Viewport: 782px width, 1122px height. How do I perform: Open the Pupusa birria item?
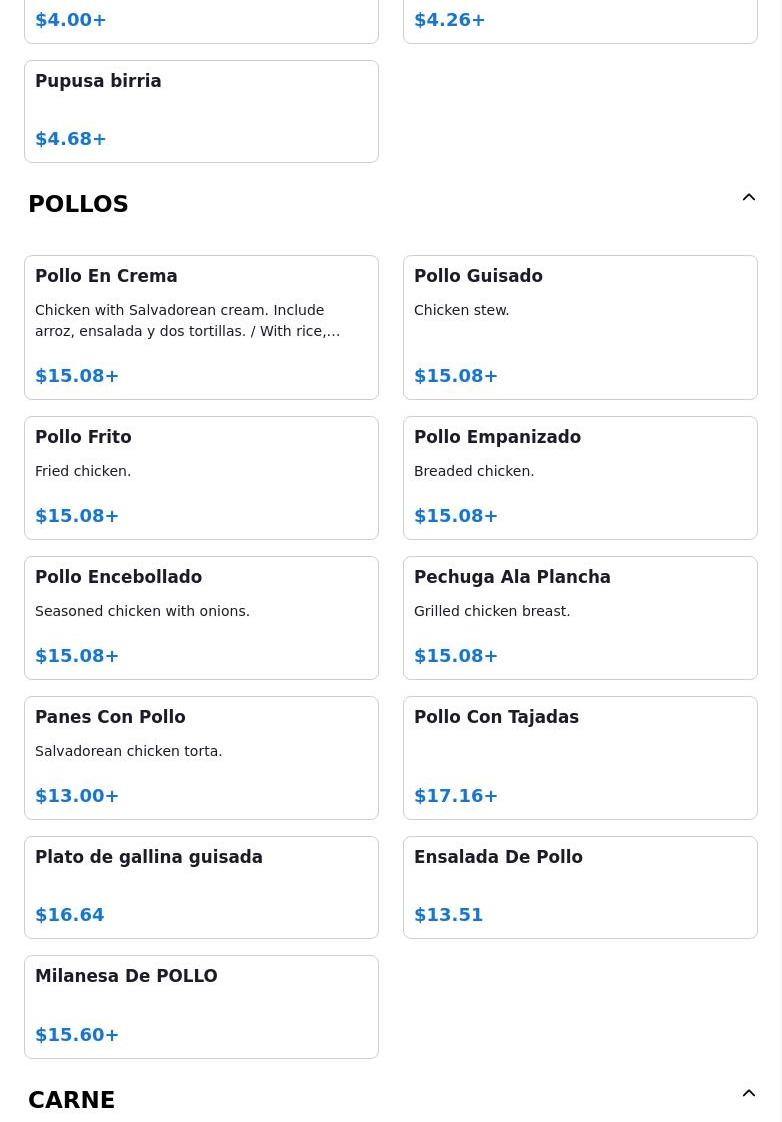[x=201, y=112]
